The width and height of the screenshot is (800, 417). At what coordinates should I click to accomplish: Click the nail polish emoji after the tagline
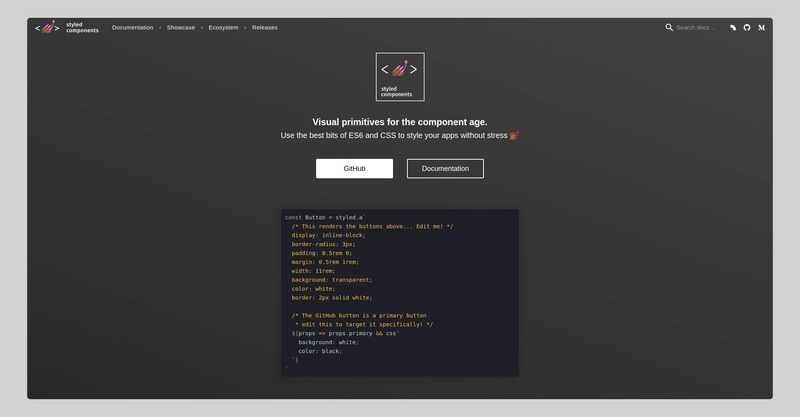tap(514, 135)
